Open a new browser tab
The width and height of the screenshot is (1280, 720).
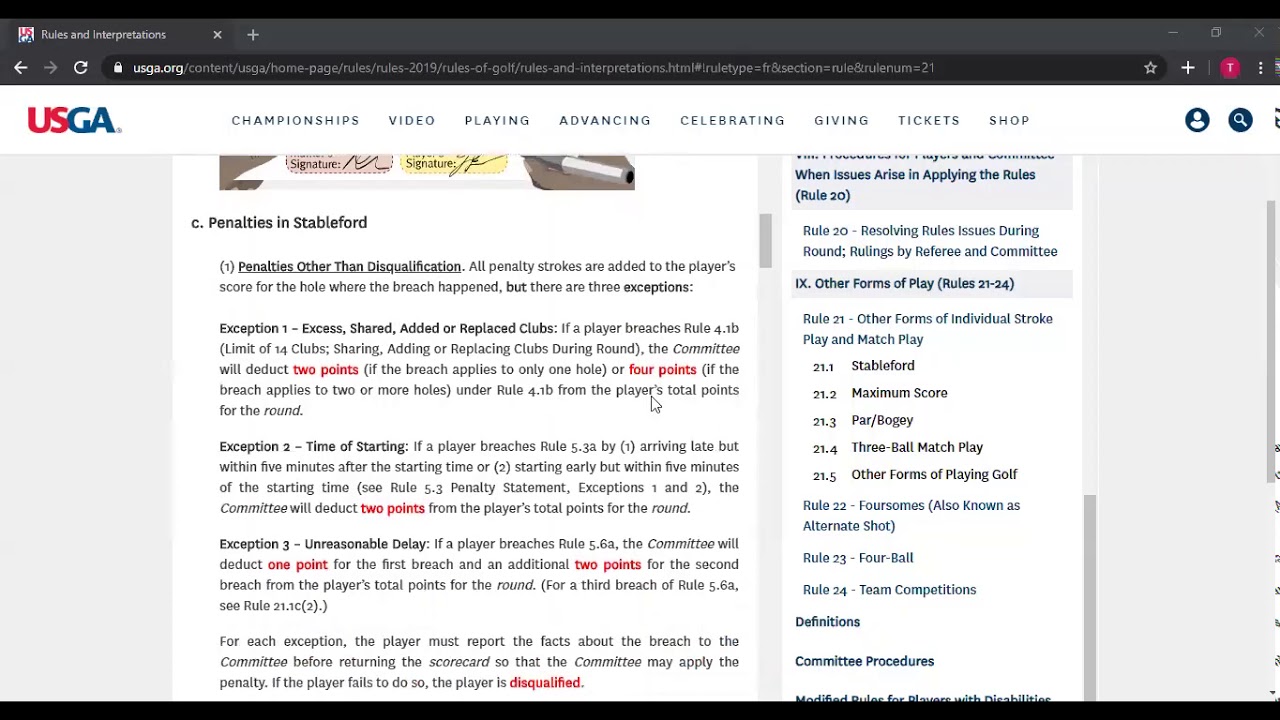click(253, 35)
